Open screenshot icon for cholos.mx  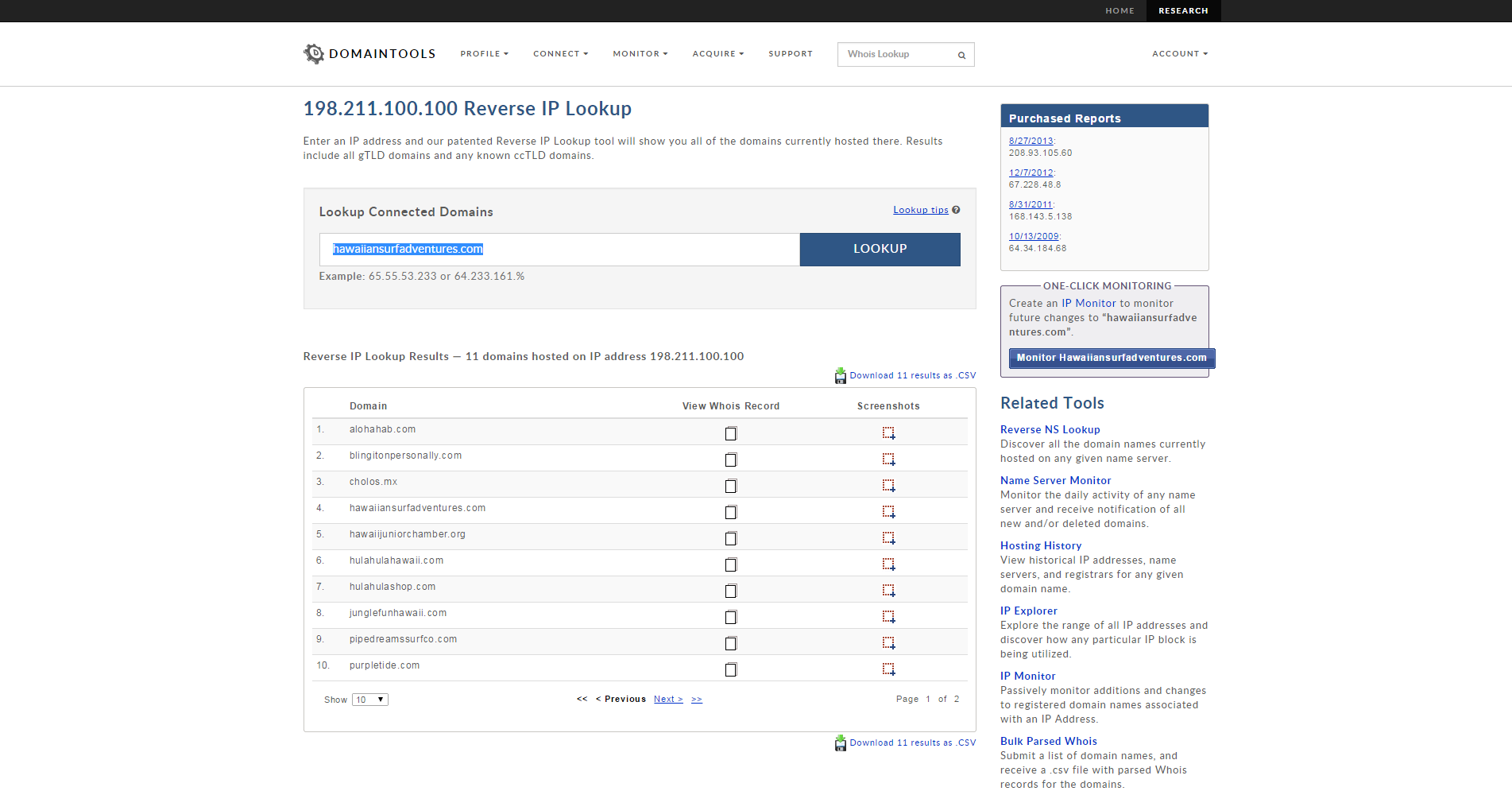point(888,486)
